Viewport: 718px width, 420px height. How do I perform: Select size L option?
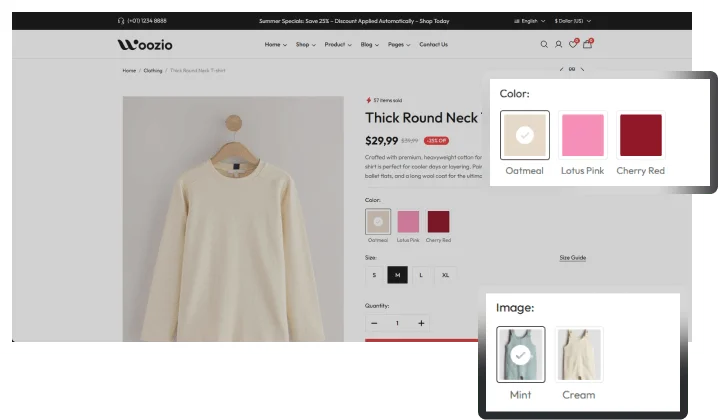[421, 274]
